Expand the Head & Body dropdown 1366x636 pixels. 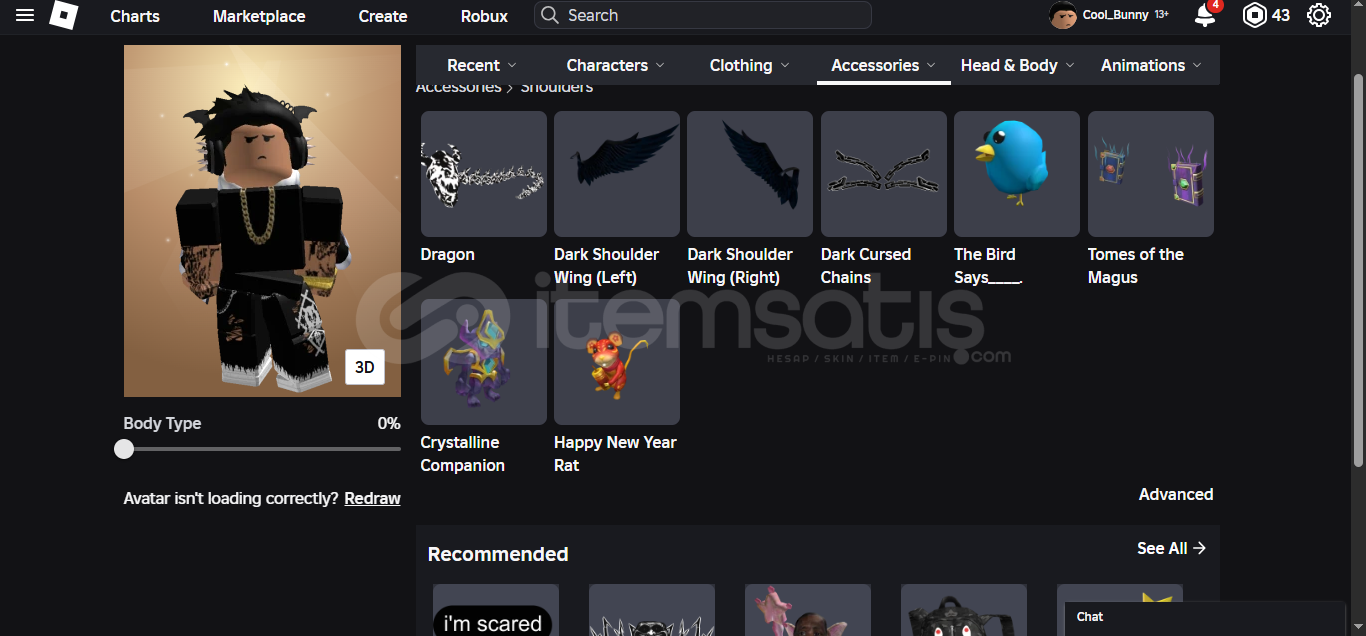pos(1018,65)
